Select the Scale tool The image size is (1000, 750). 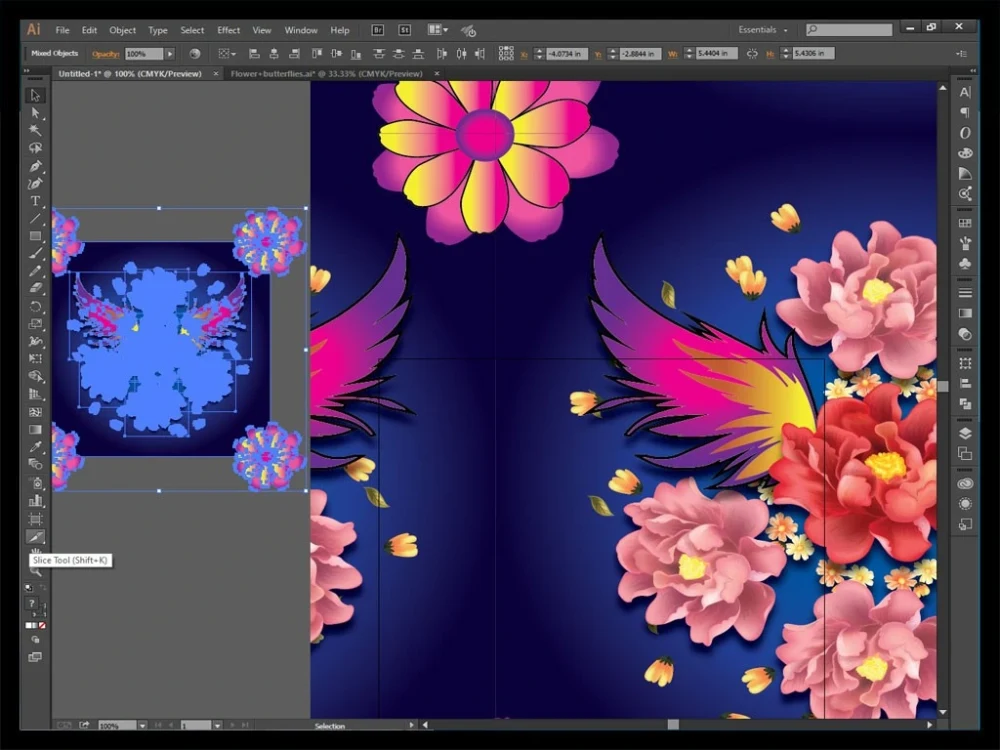pos(35,324)
